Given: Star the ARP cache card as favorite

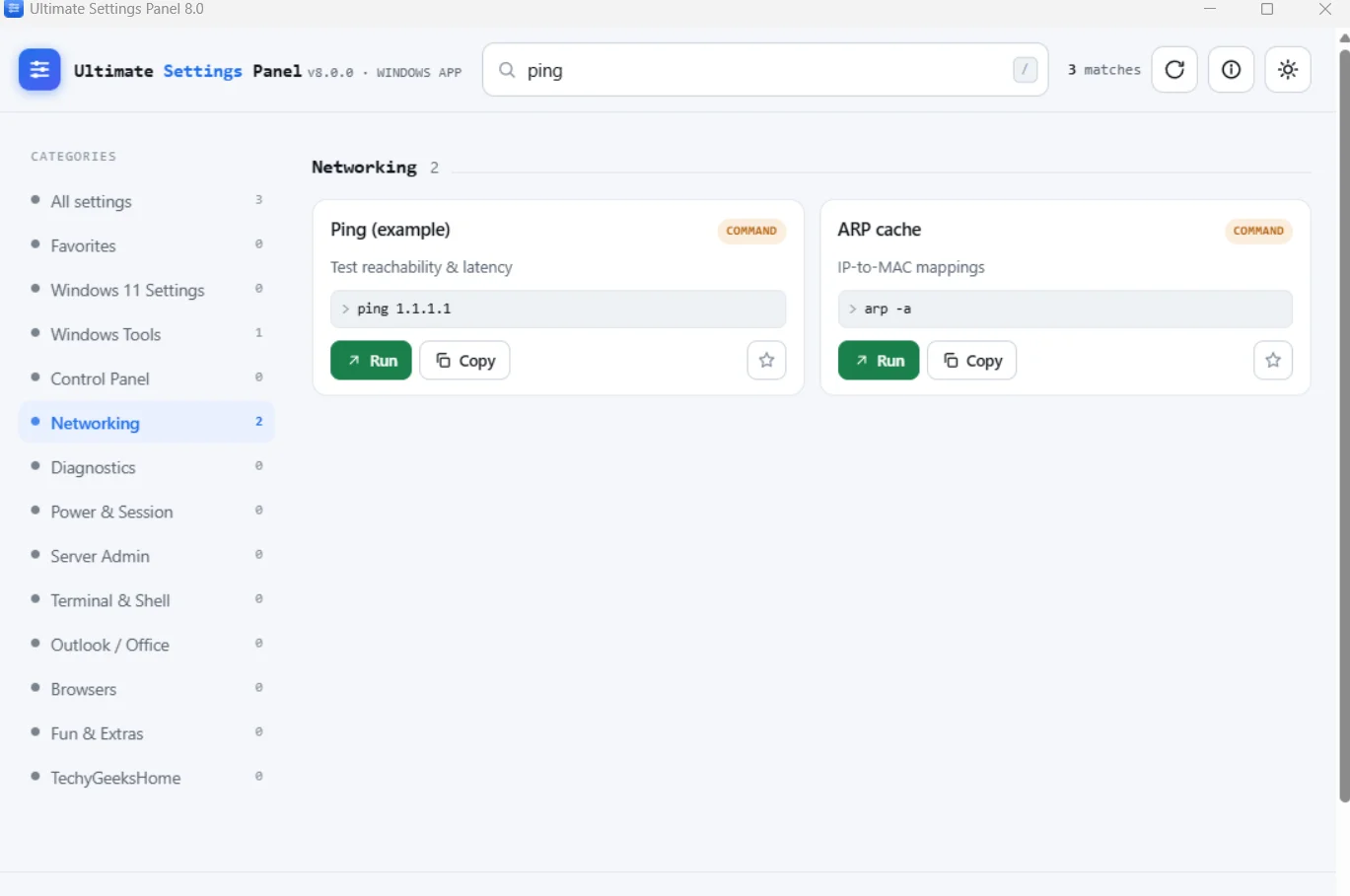Looking at the screenshot, I should pos(1273,361).
